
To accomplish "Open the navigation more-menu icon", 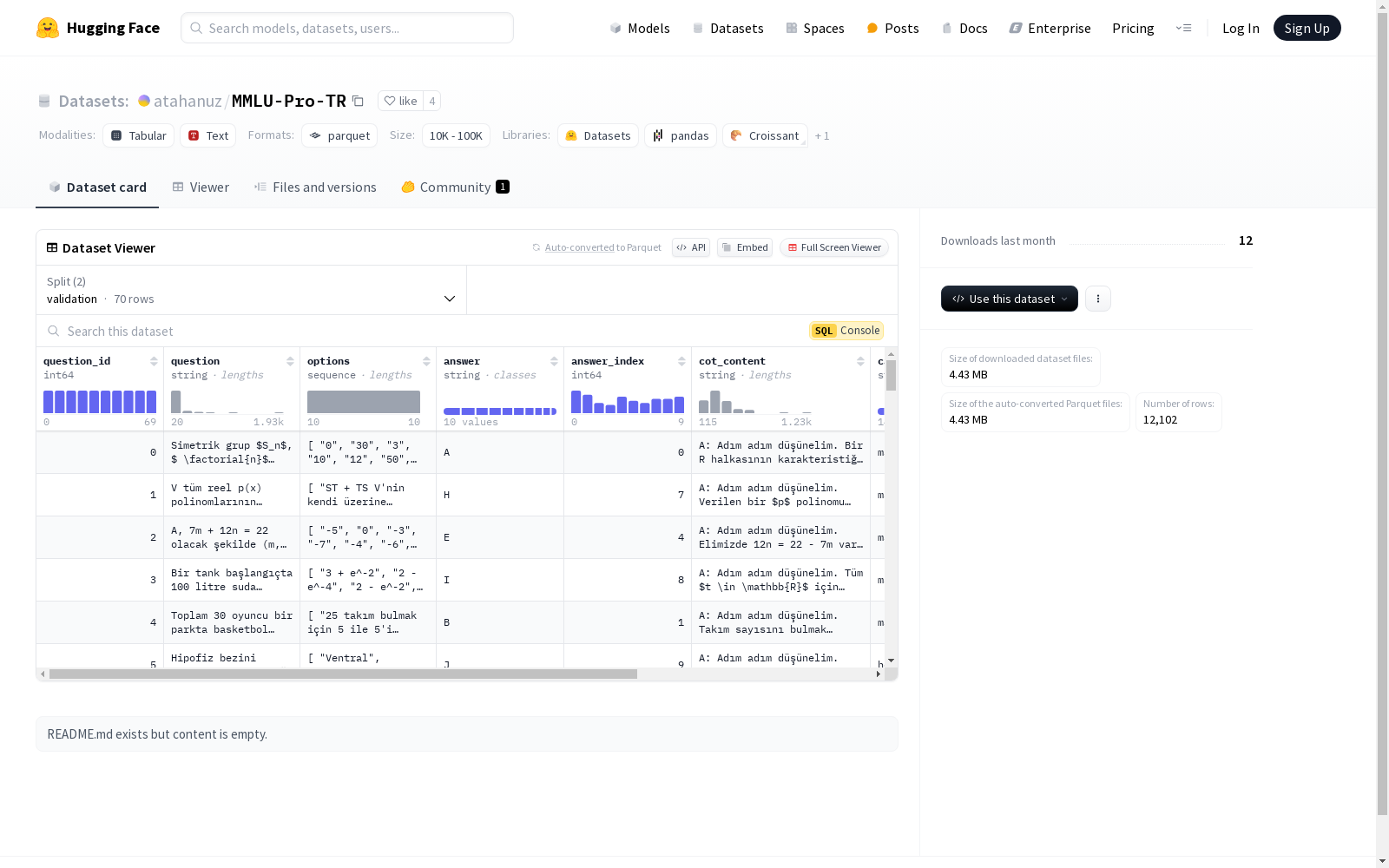I will pos(1183,28).
